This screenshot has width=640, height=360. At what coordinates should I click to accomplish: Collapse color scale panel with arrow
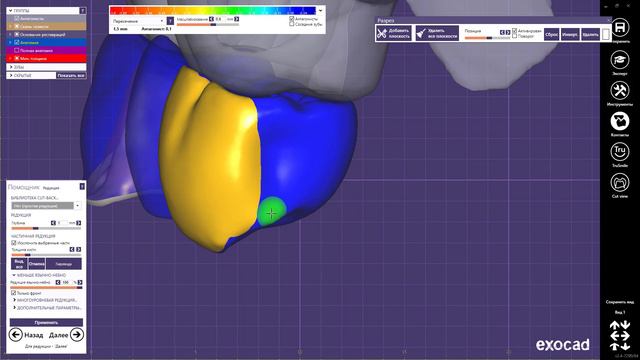320,11
